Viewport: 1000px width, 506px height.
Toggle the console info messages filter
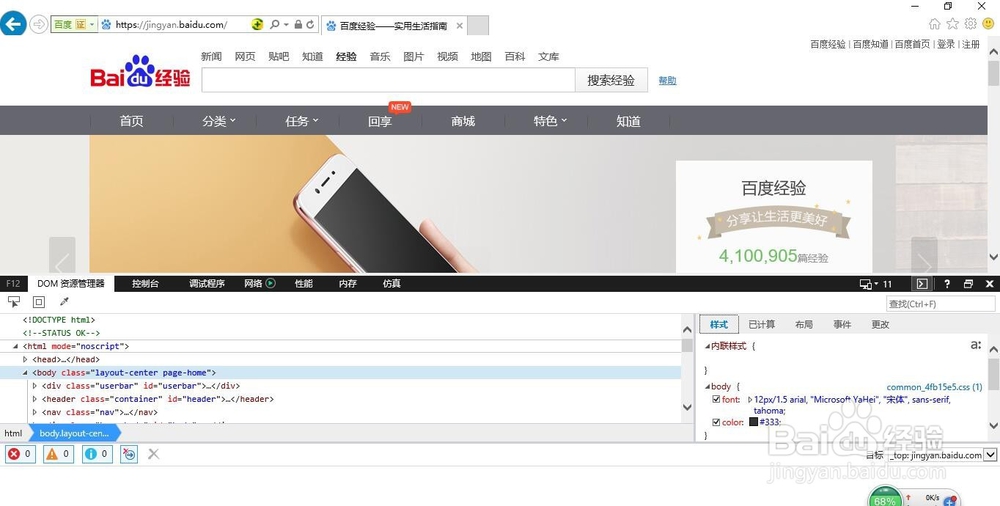pyautogui.click(x=97, y=454)
